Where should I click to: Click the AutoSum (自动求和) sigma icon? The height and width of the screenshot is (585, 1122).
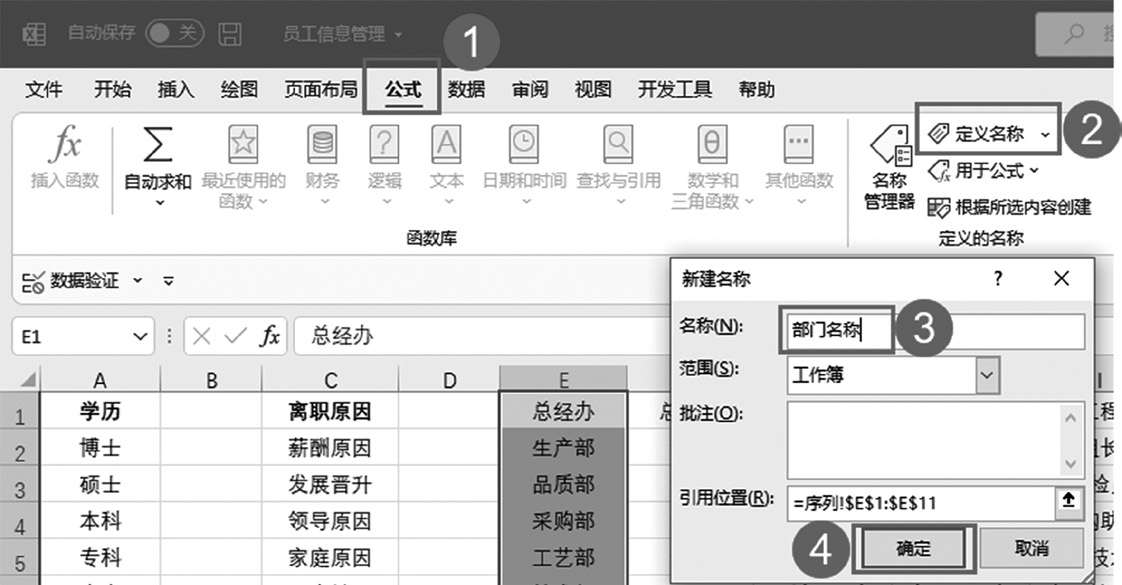158,144
